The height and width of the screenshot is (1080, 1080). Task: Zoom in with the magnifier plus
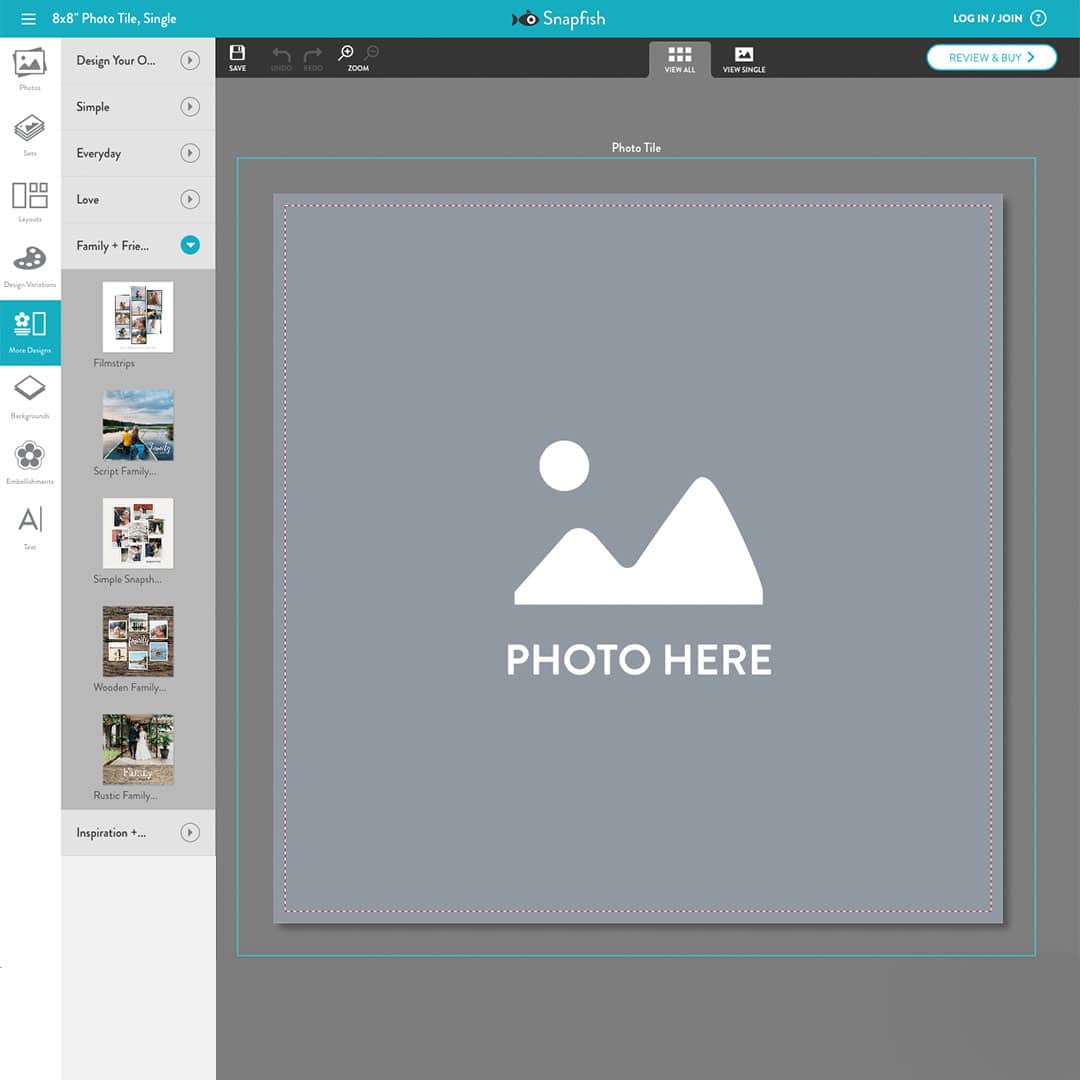346,53
